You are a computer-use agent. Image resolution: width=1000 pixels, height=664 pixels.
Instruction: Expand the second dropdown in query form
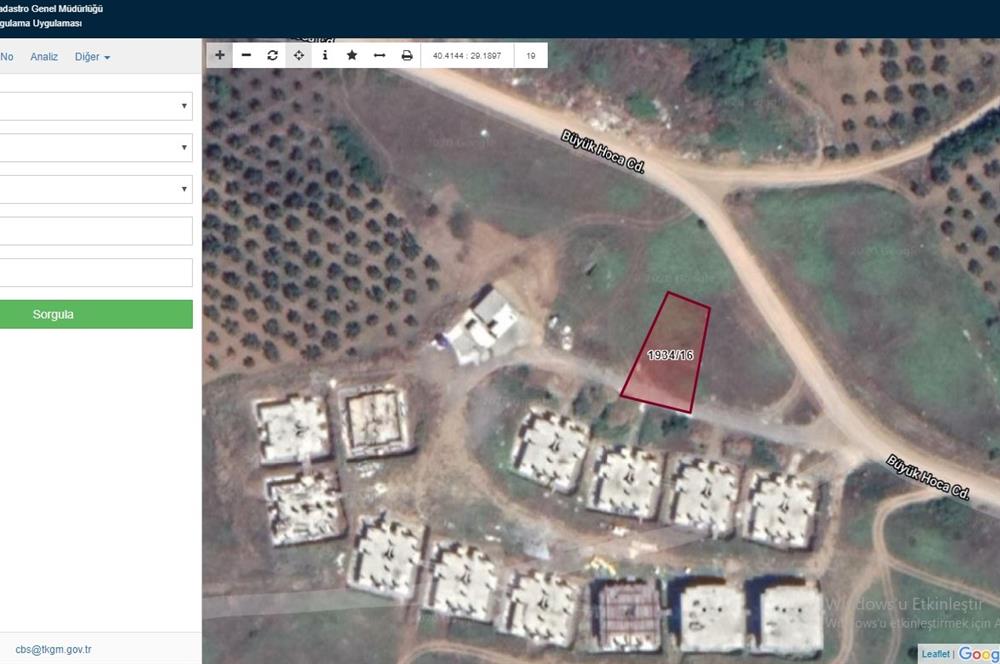click(96, 148)
